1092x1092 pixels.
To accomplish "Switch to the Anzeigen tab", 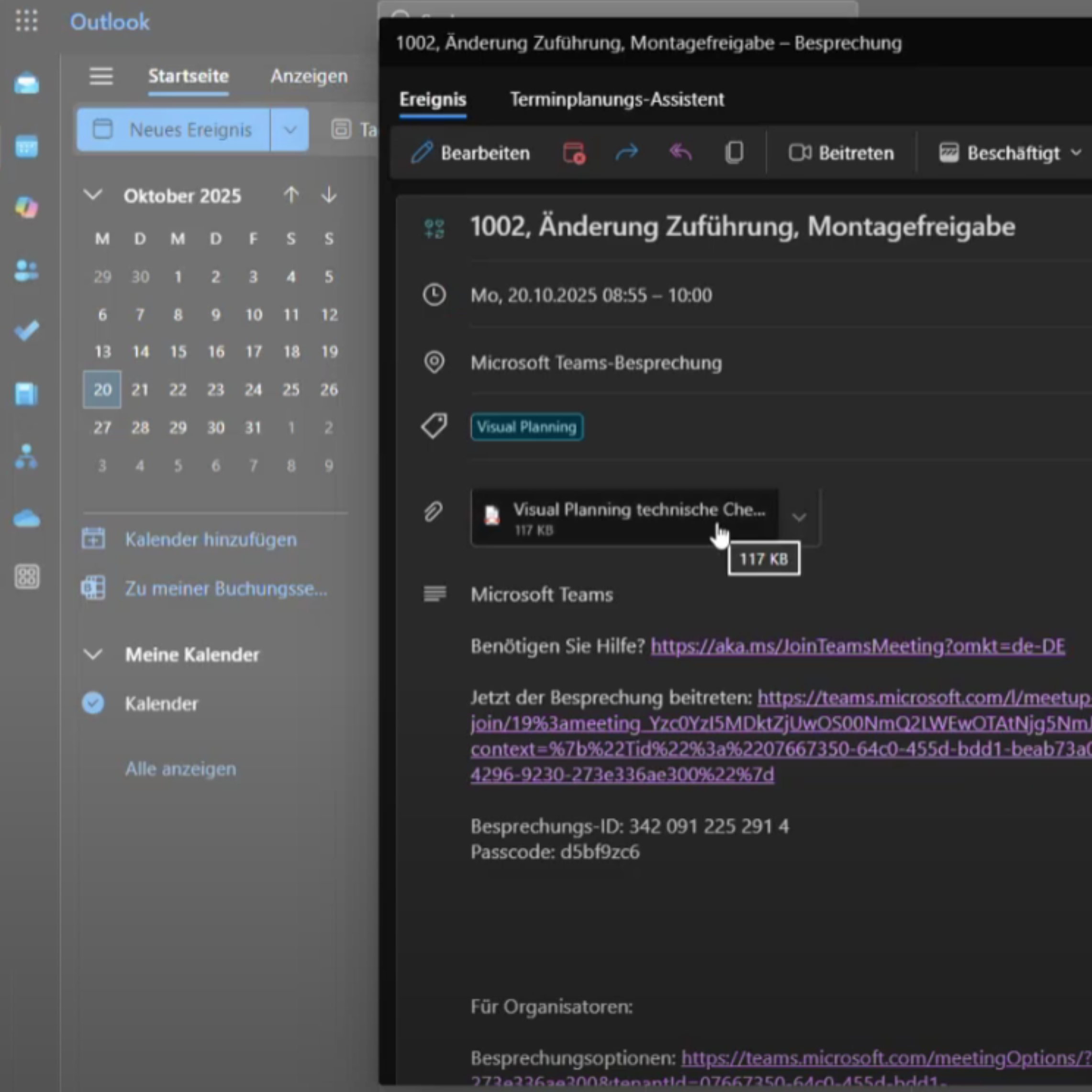I will pyautogui.click(x=309, y=76).
